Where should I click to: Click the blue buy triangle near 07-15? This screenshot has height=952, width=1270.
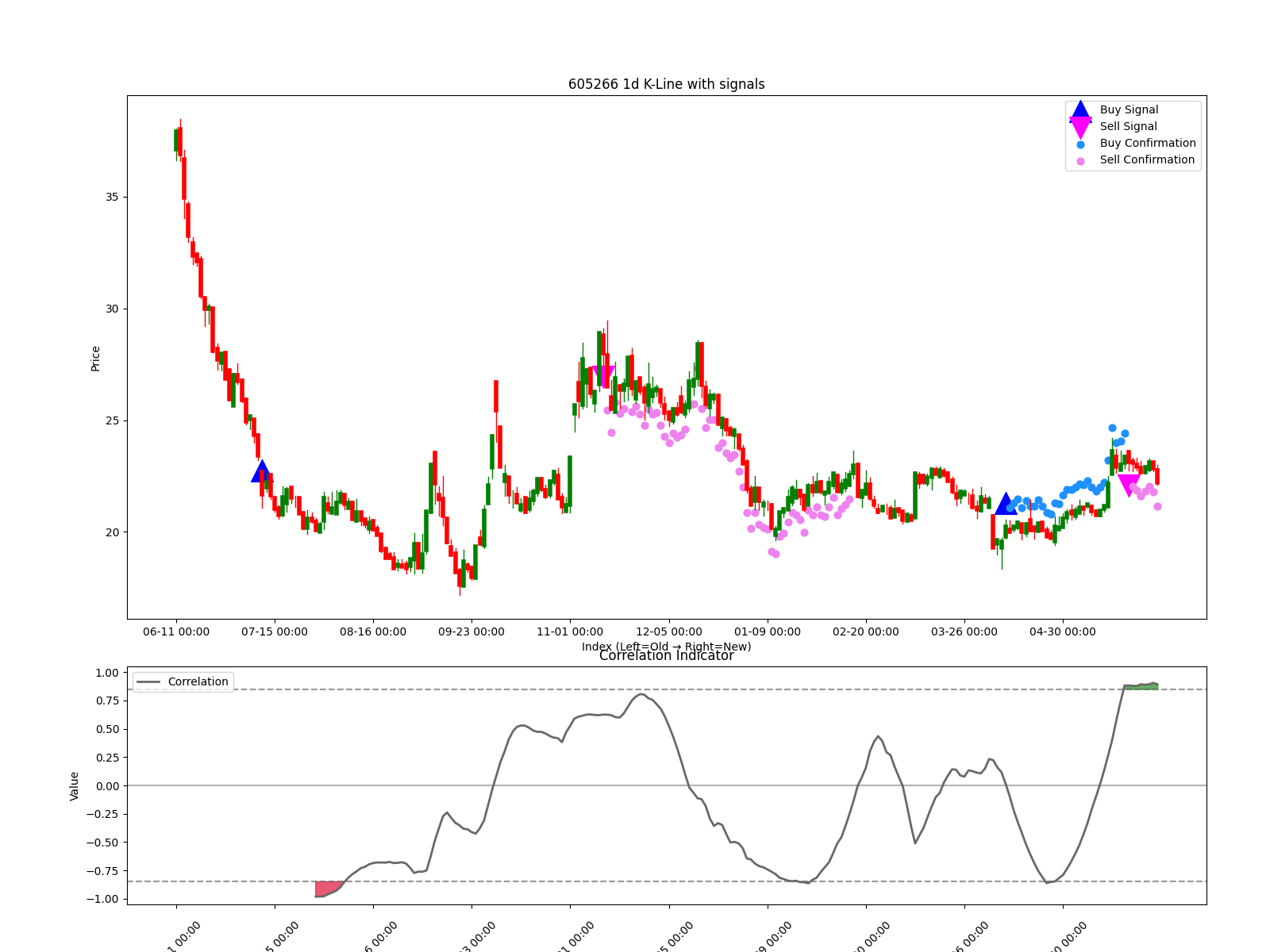[262, 471]
